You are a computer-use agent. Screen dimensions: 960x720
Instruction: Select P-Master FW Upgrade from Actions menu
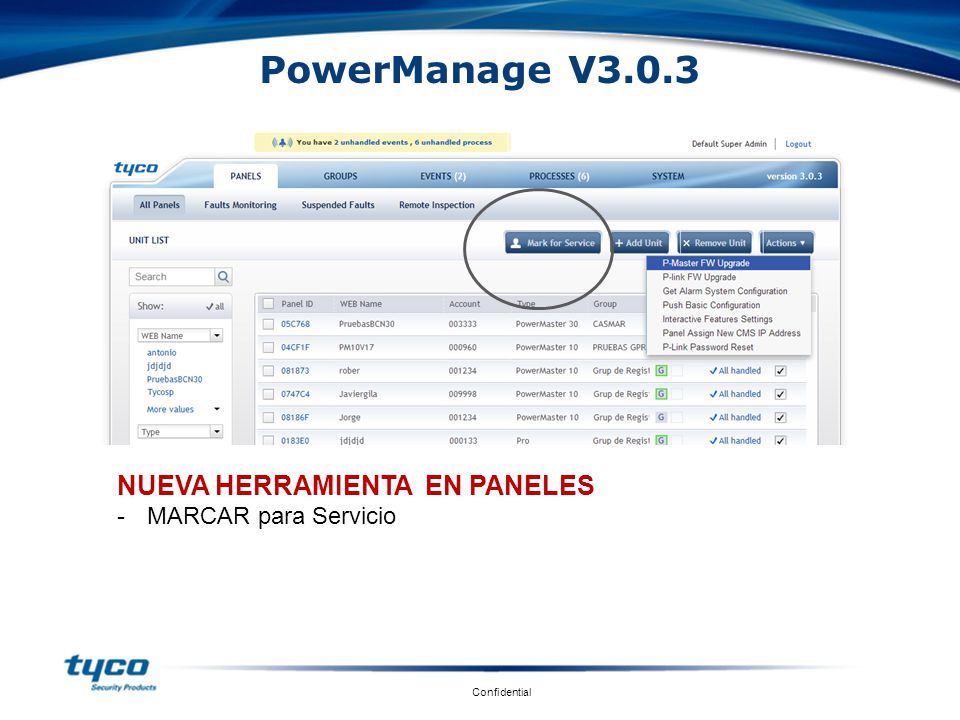[x=729, y=263]
